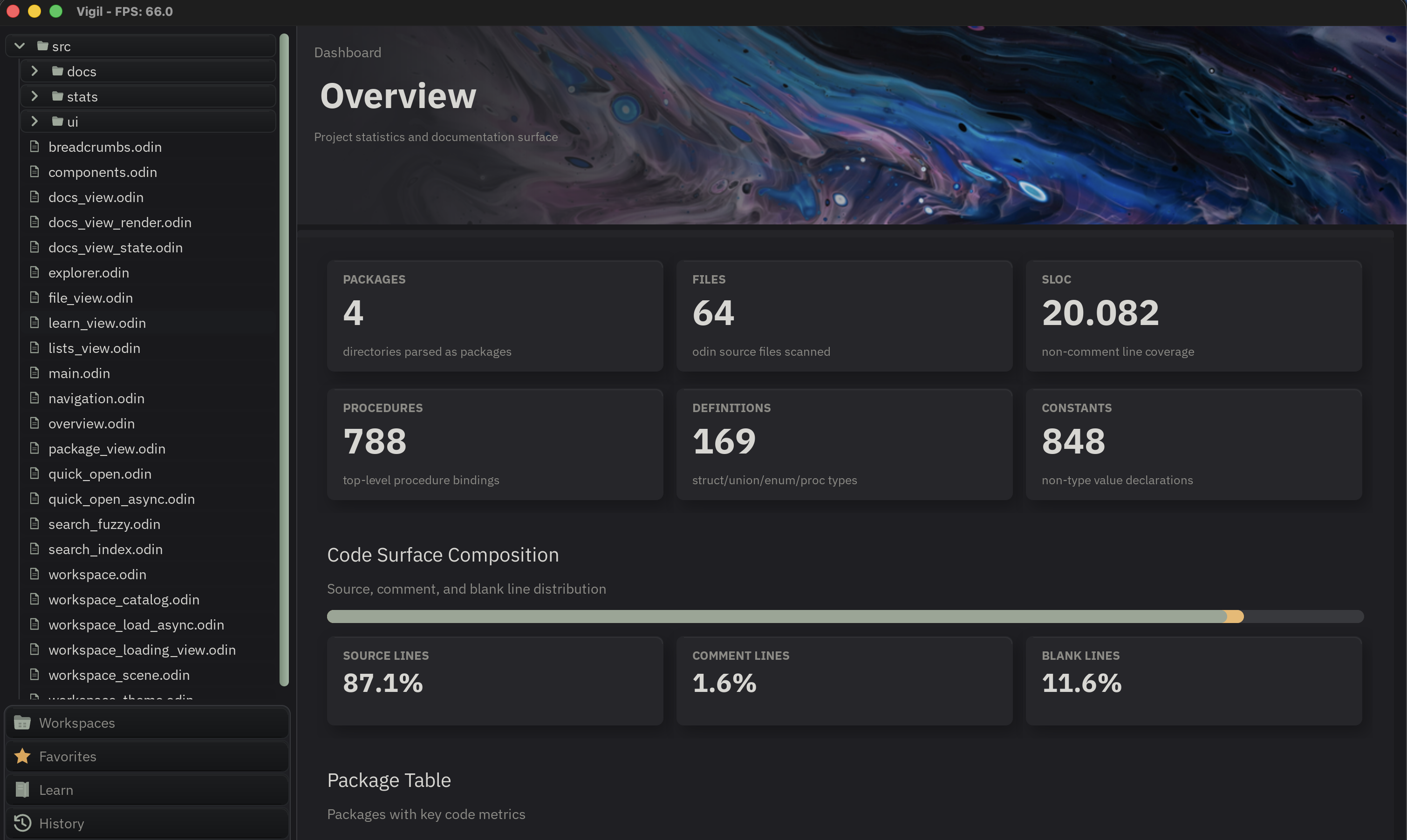Open the Workspaces panel tab
The height and width of the screenshot is (840, 1407).
click(147, 723)
